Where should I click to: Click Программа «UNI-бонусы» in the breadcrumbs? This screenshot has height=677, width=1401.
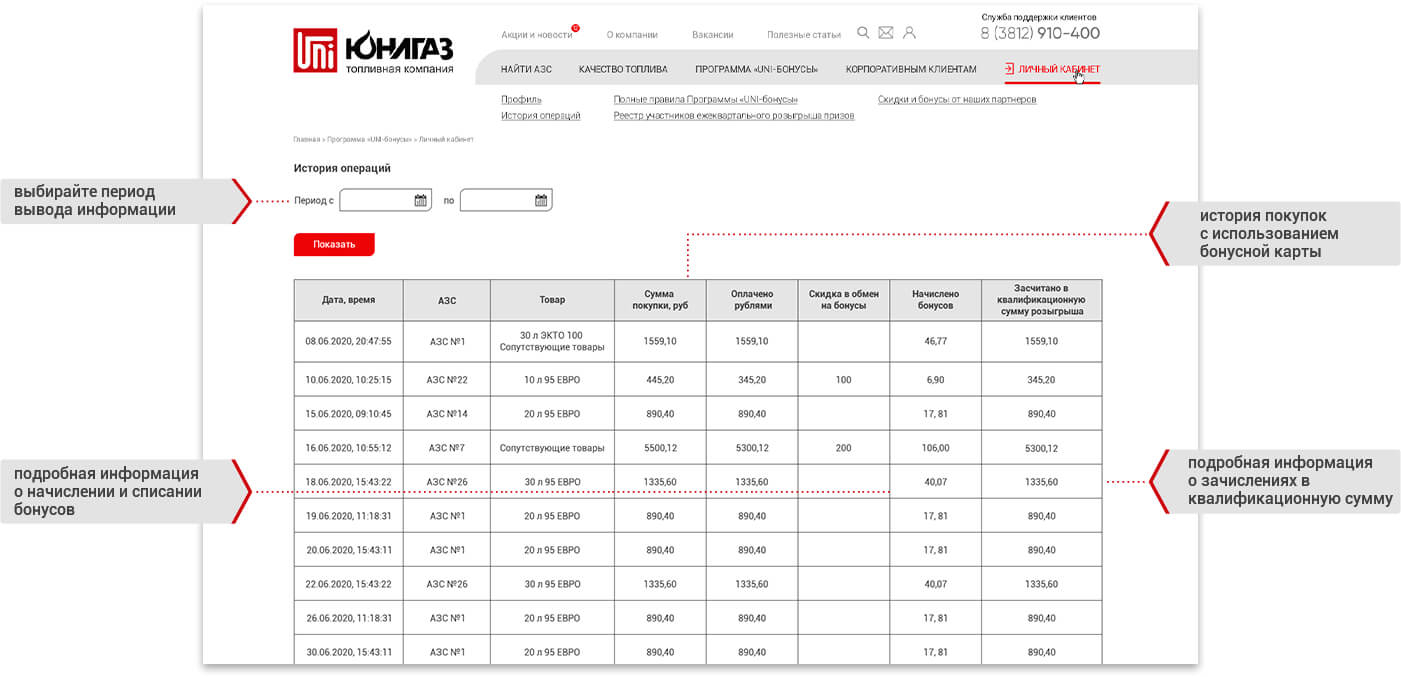pos(369,139)
